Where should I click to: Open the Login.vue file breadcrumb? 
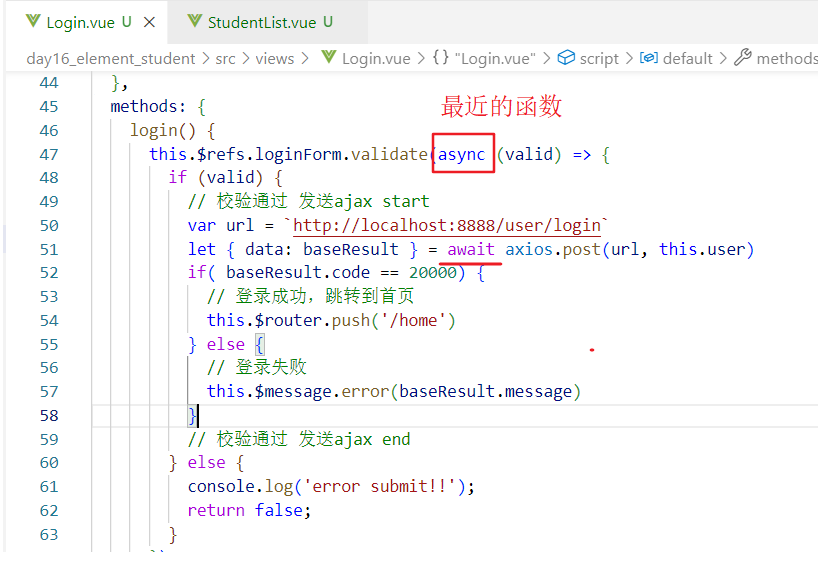coord(376,58)
